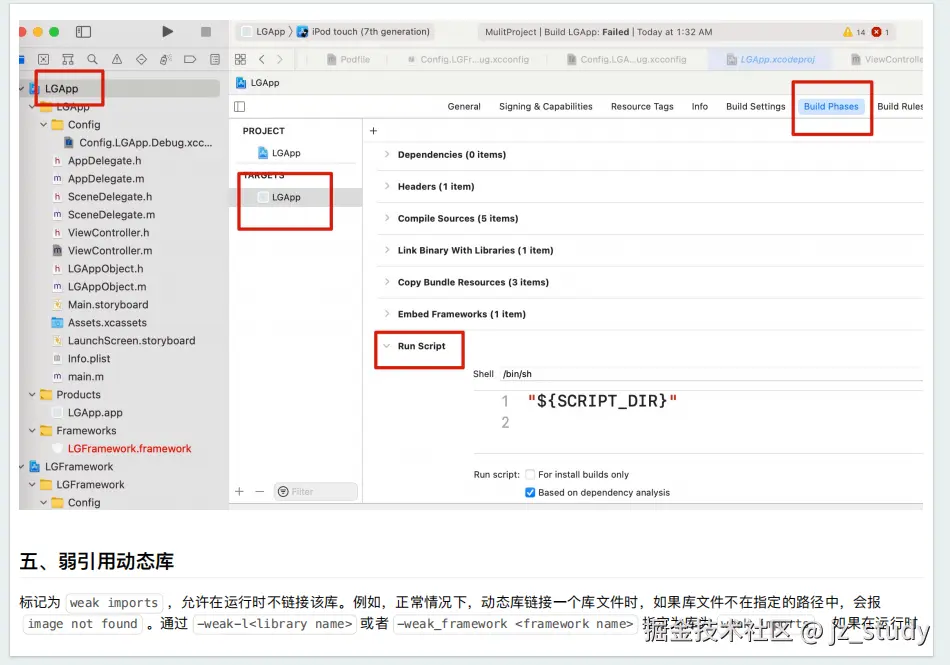Switch to the General tab

464,107
